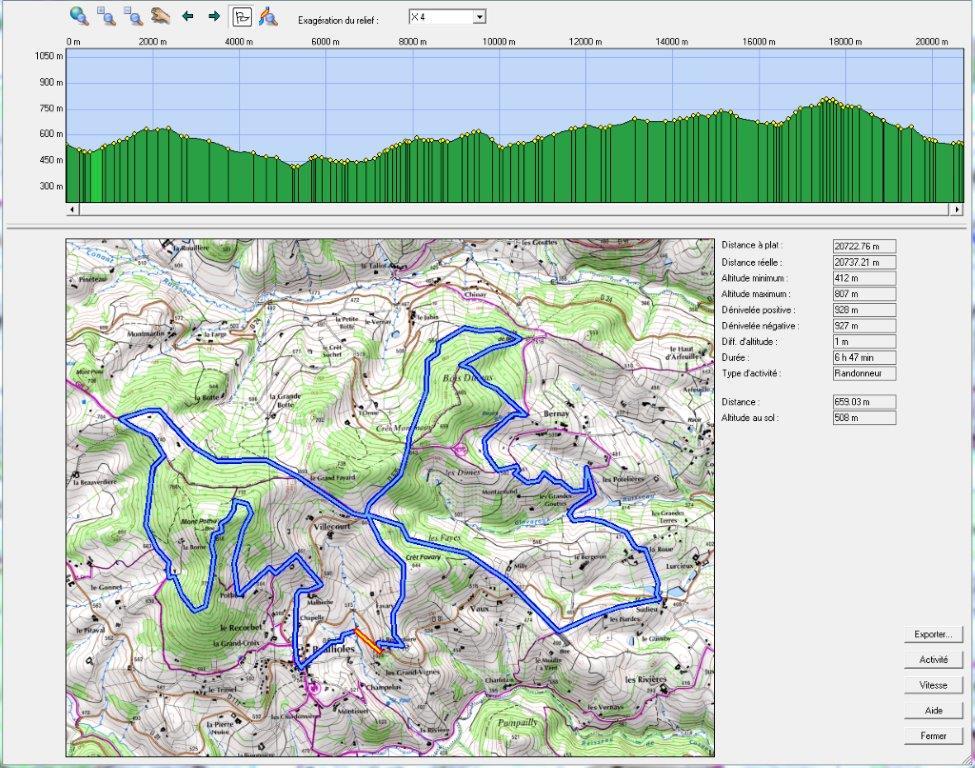Click the route magnifier search icon
The height and width of the screenshot is (768, 975).
(x=268, y=16)
